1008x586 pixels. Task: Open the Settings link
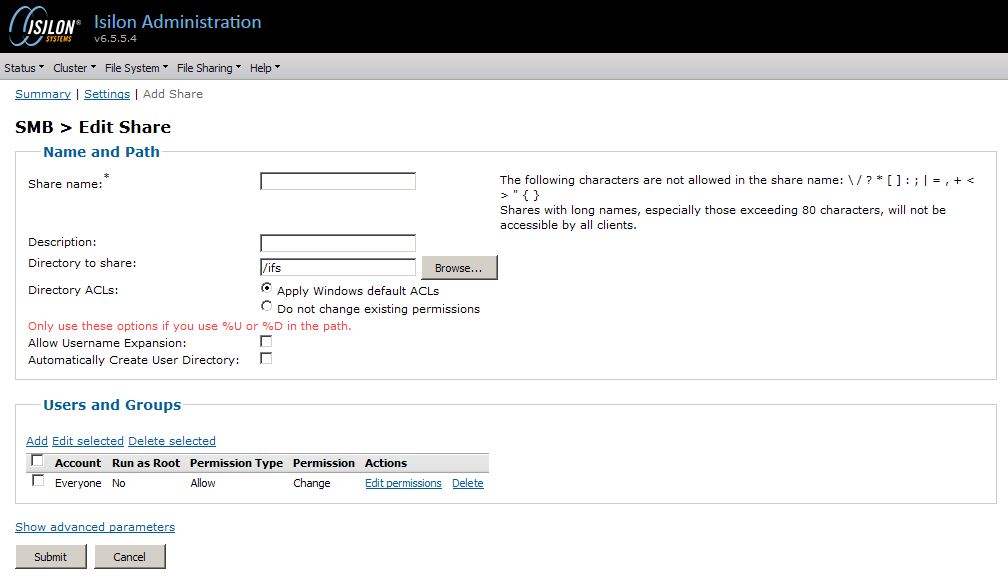pyautogui.click(x=107, y=94)
